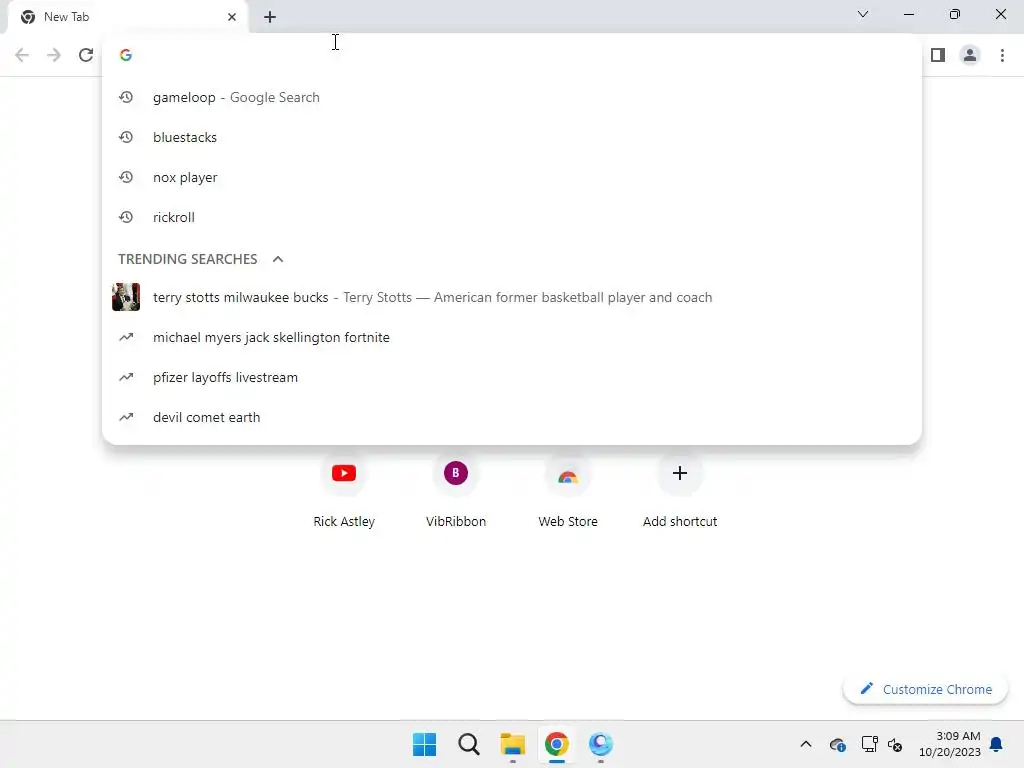Collapse the Trending Searches section

[278, 259]
